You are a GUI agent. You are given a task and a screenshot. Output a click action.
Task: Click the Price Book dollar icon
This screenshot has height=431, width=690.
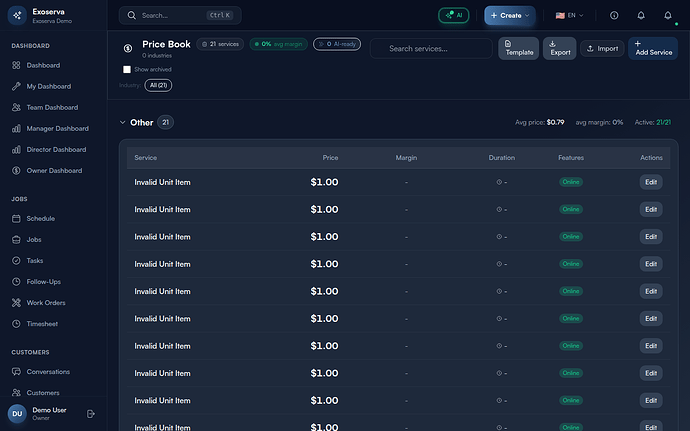[128, 48]
